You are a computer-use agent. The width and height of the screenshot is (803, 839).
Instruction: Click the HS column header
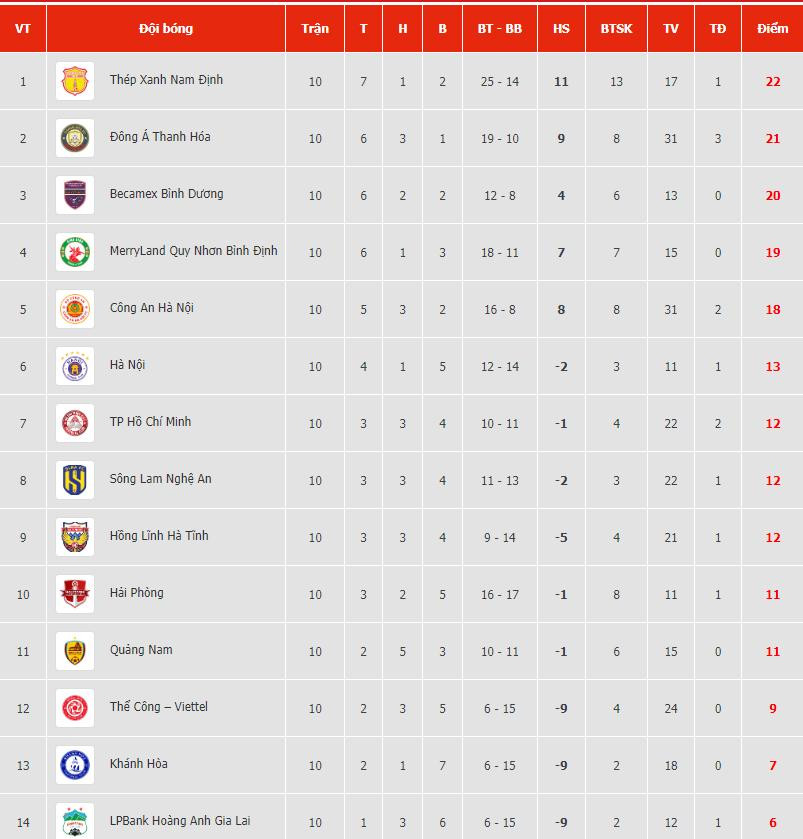[x=561, y=29]
